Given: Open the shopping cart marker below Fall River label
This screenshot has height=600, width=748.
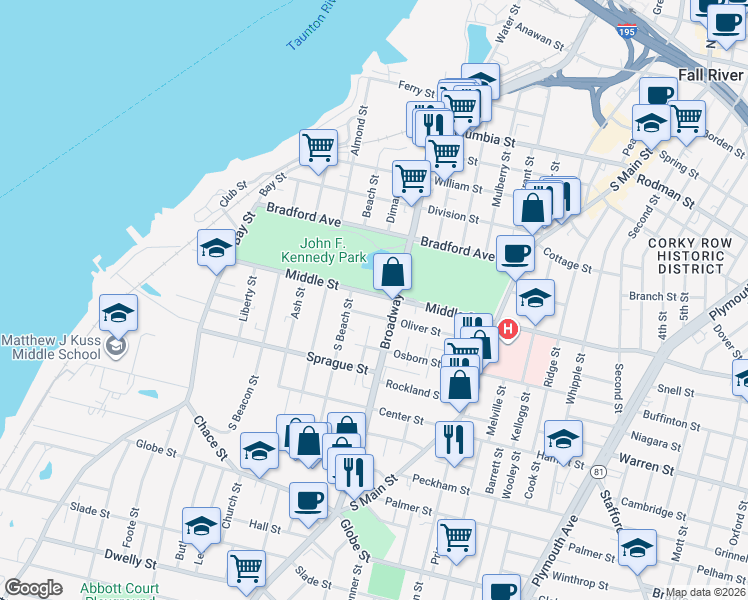Looking at the screenshot, I should coord(686,118).
